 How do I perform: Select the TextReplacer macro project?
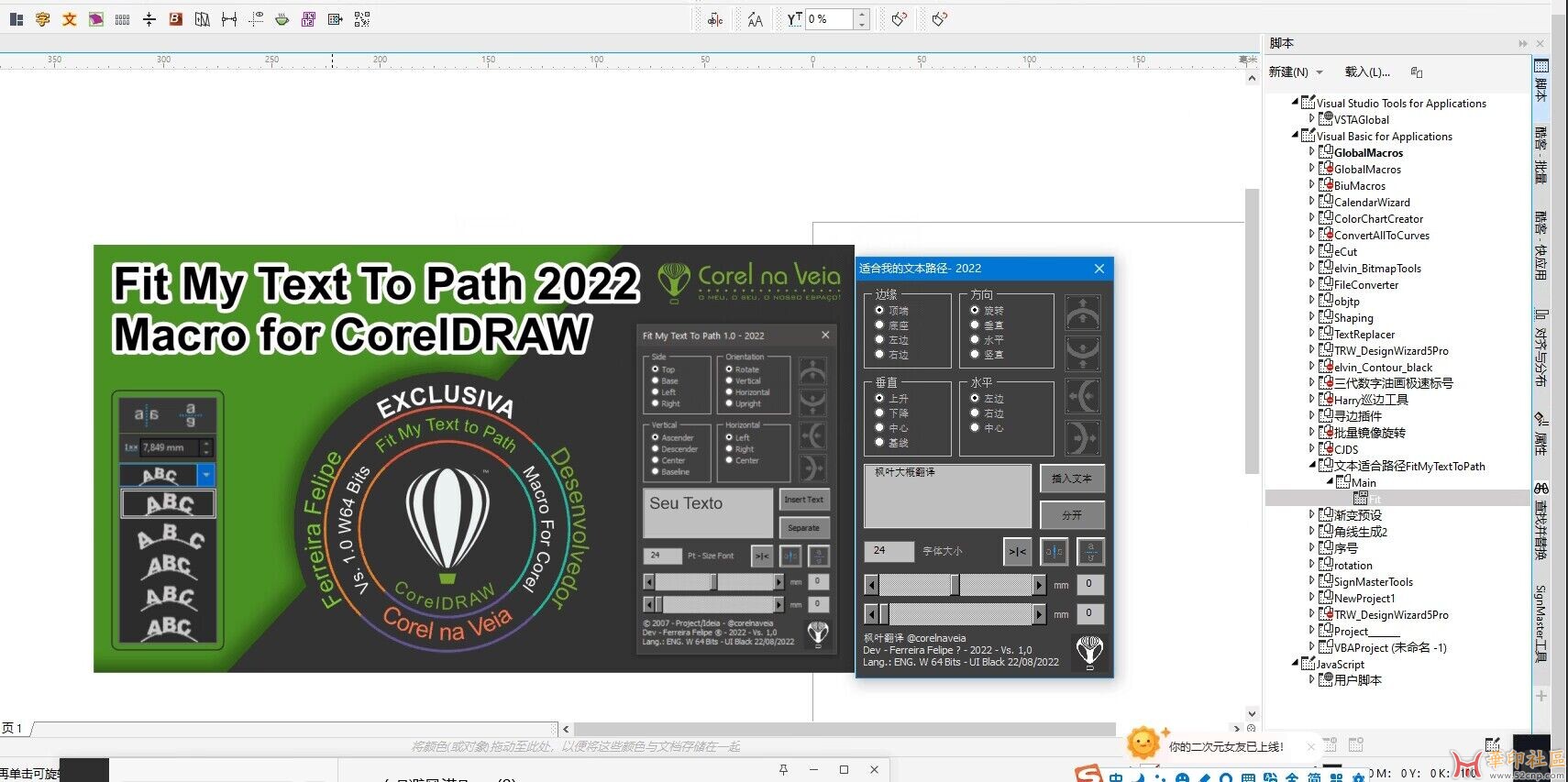coord(1364,334)
